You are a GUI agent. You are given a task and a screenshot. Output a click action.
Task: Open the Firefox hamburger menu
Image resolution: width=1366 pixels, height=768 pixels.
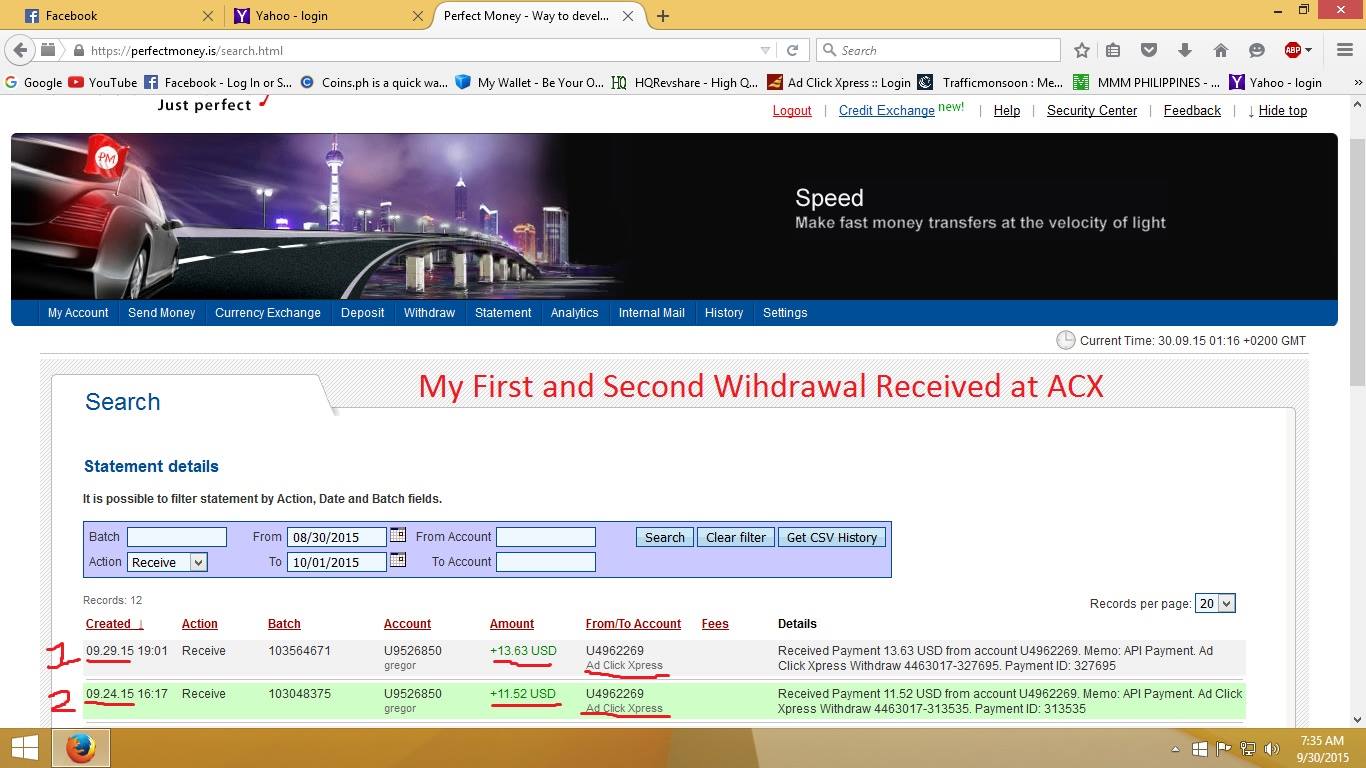click(1344, 50)
